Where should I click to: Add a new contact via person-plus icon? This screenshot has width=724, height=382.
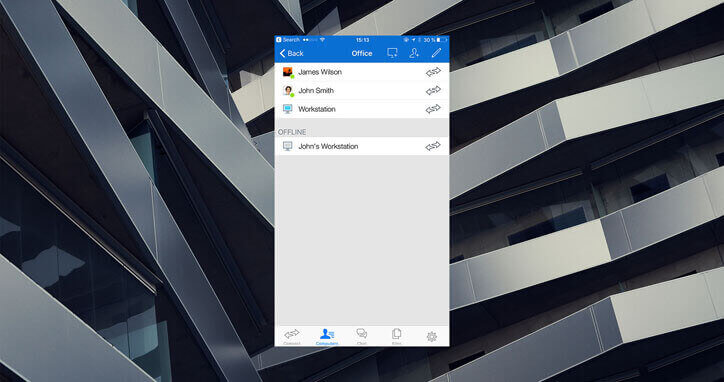tap(414, 53)
